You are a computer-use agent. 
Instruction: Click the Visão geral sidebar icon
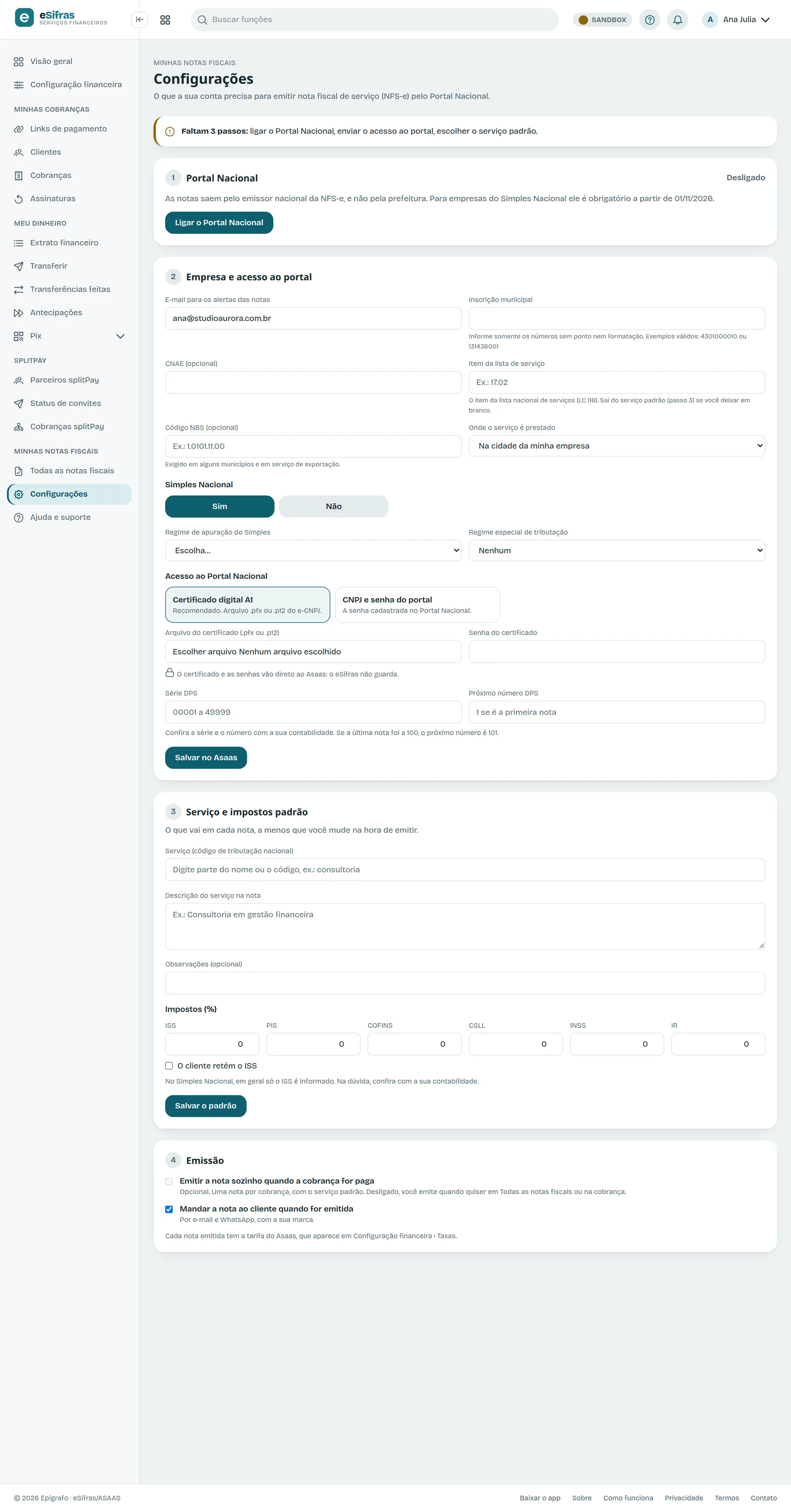click(19, 62)
